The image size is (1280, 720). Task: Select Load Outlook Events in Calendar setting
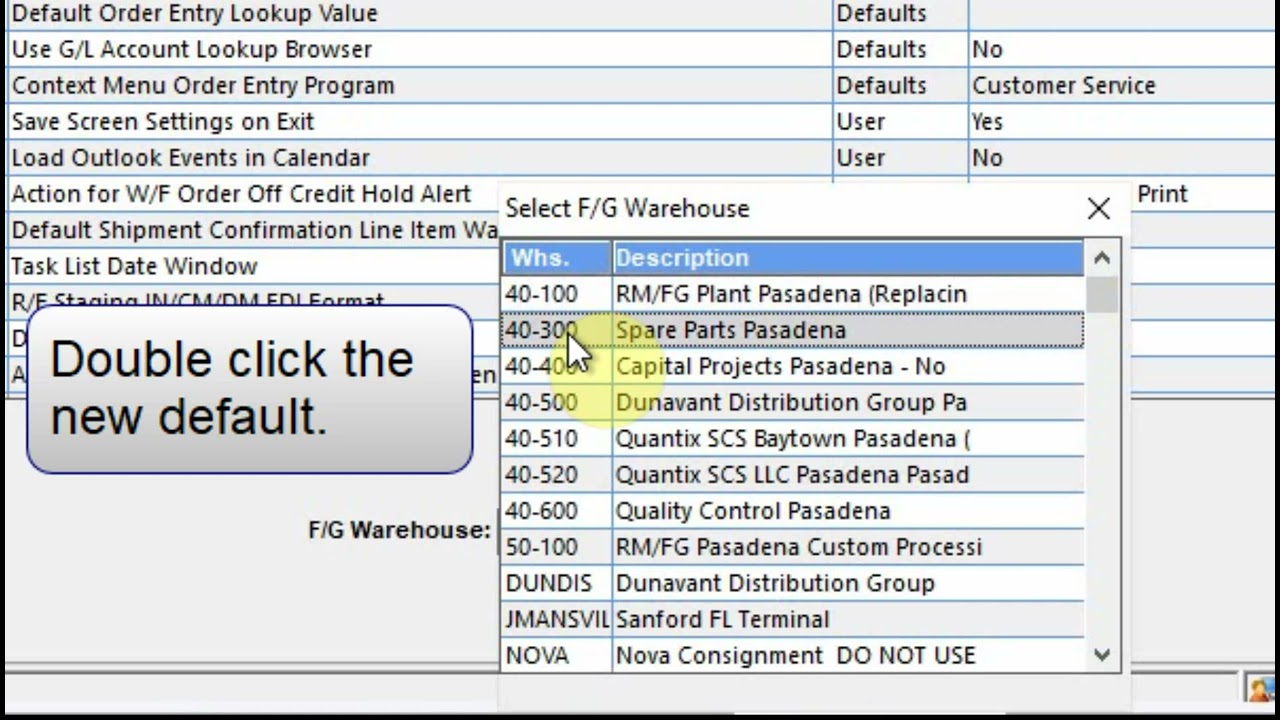[x=190, y=158]
